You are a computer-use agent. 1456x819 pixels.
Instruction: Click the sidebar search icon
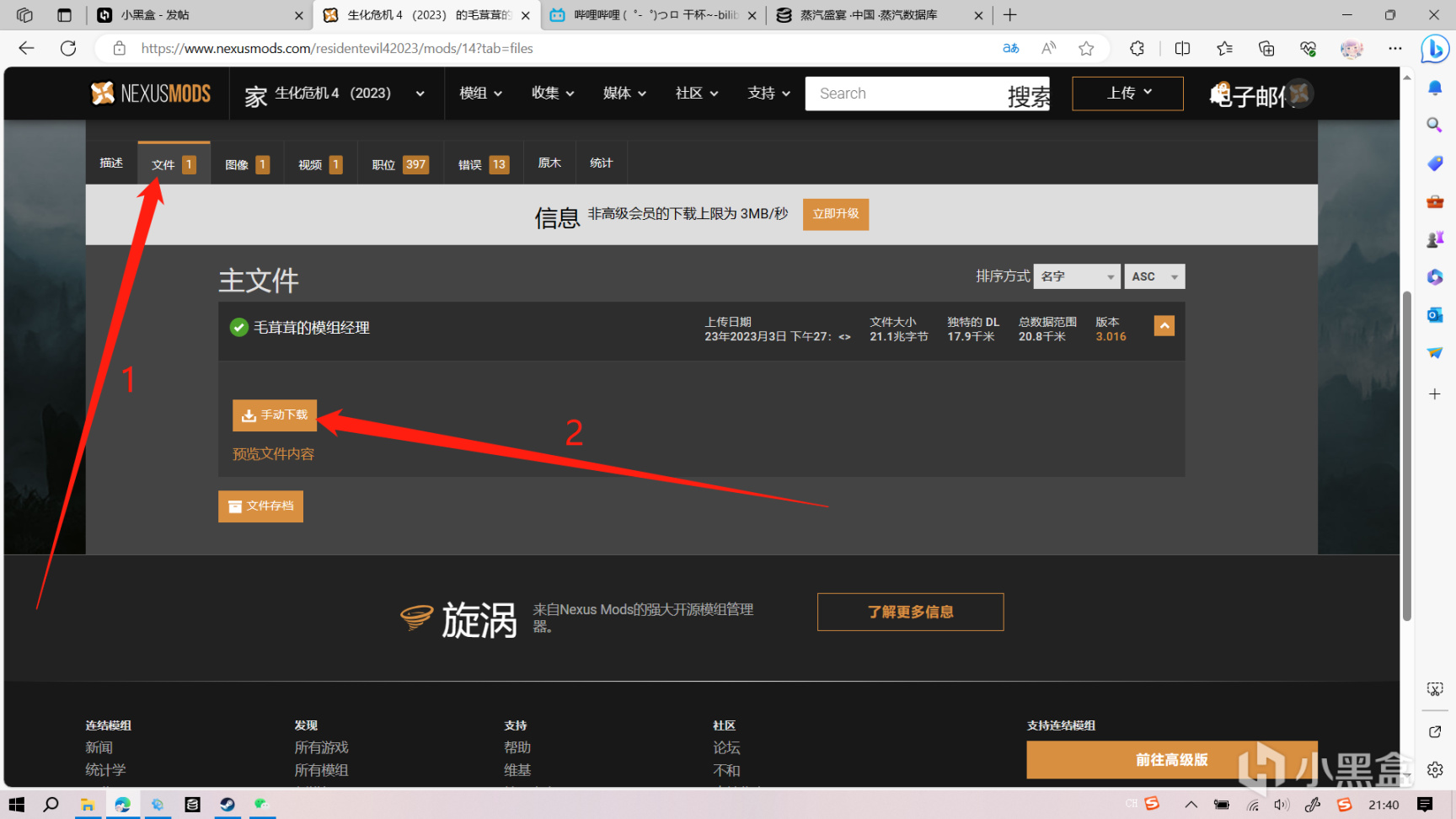[x=1435, y=125]
